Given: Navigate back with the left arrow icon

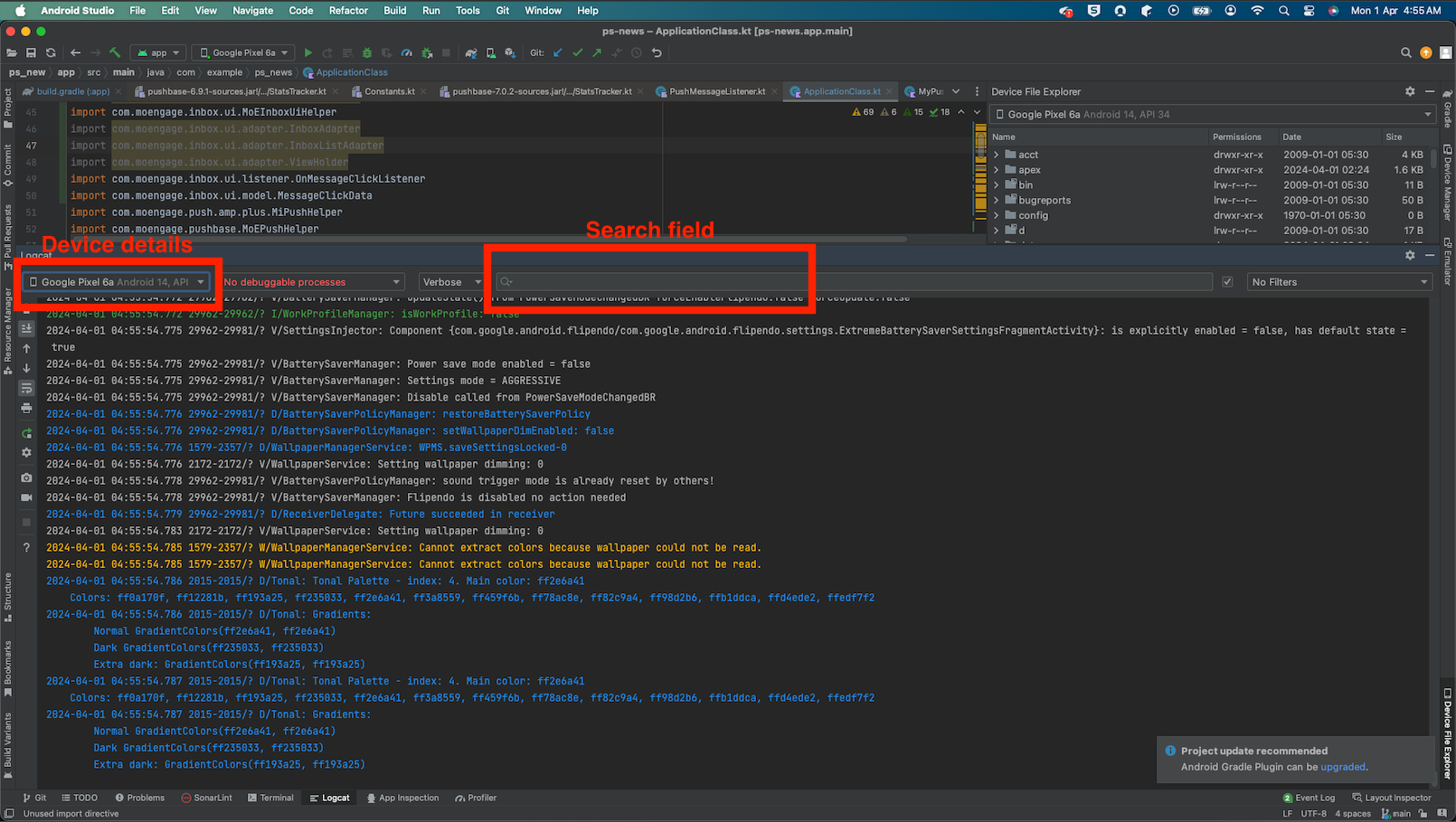Looking at the screenshot, I should click(75, 52).
